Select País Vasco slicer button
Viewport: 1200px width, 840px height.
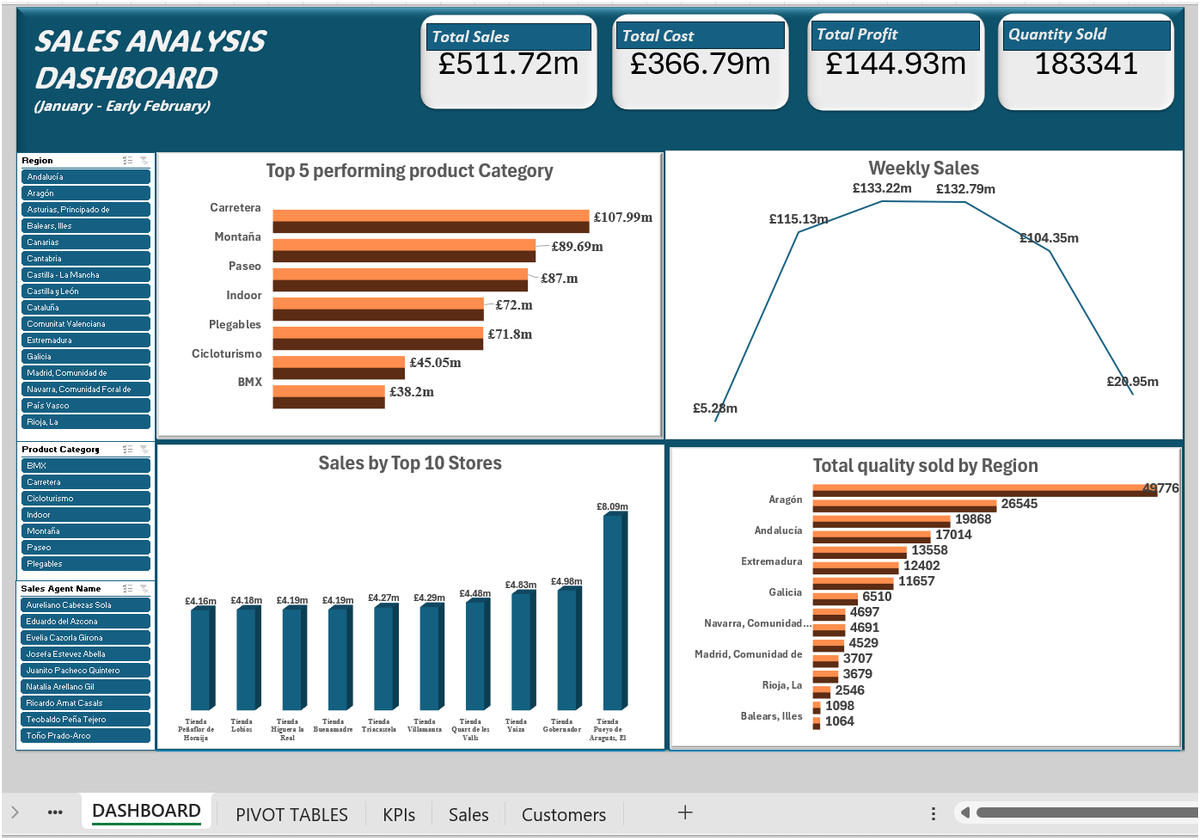[x=85, y=405]
